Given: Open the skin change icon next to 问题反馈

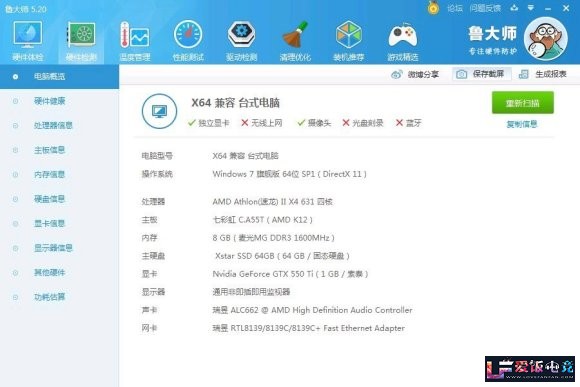Looking at the screenshot, I should pos(514,8).
